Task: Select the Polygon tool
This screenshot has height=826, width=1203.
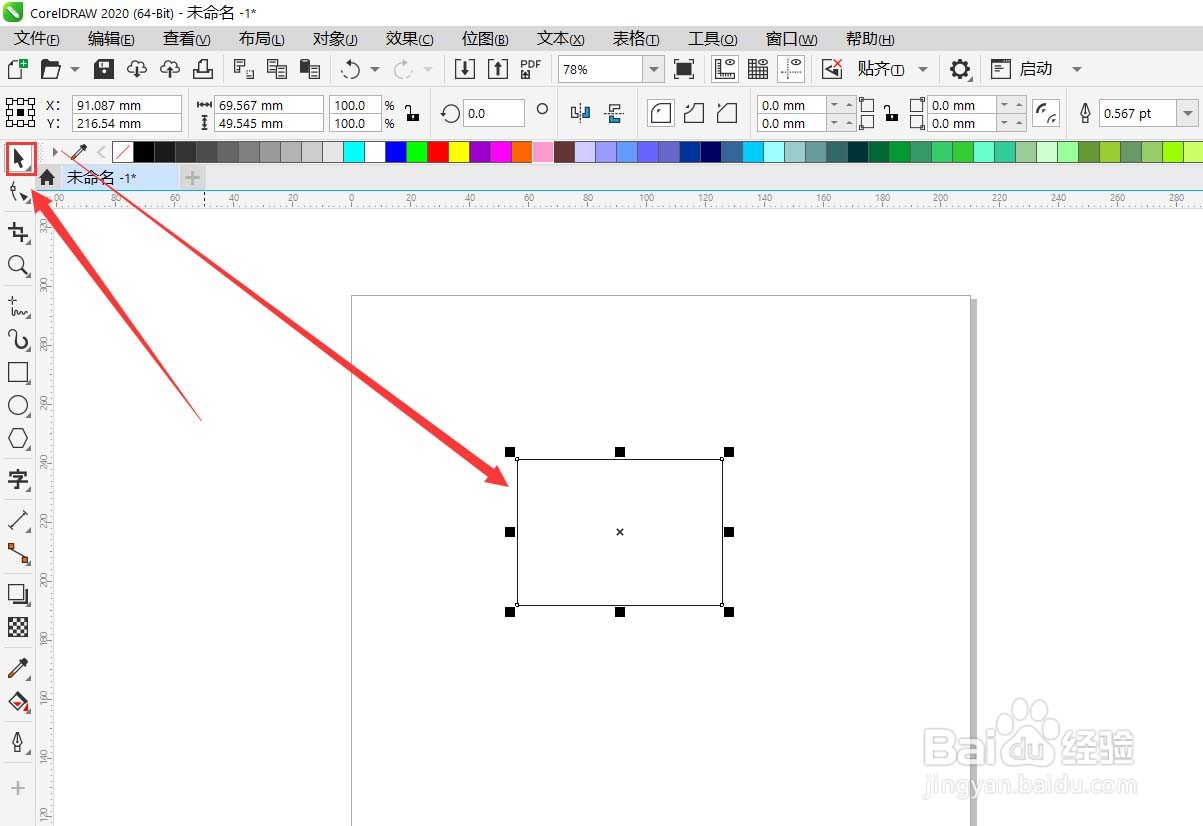Action: (x=18, y=438)
